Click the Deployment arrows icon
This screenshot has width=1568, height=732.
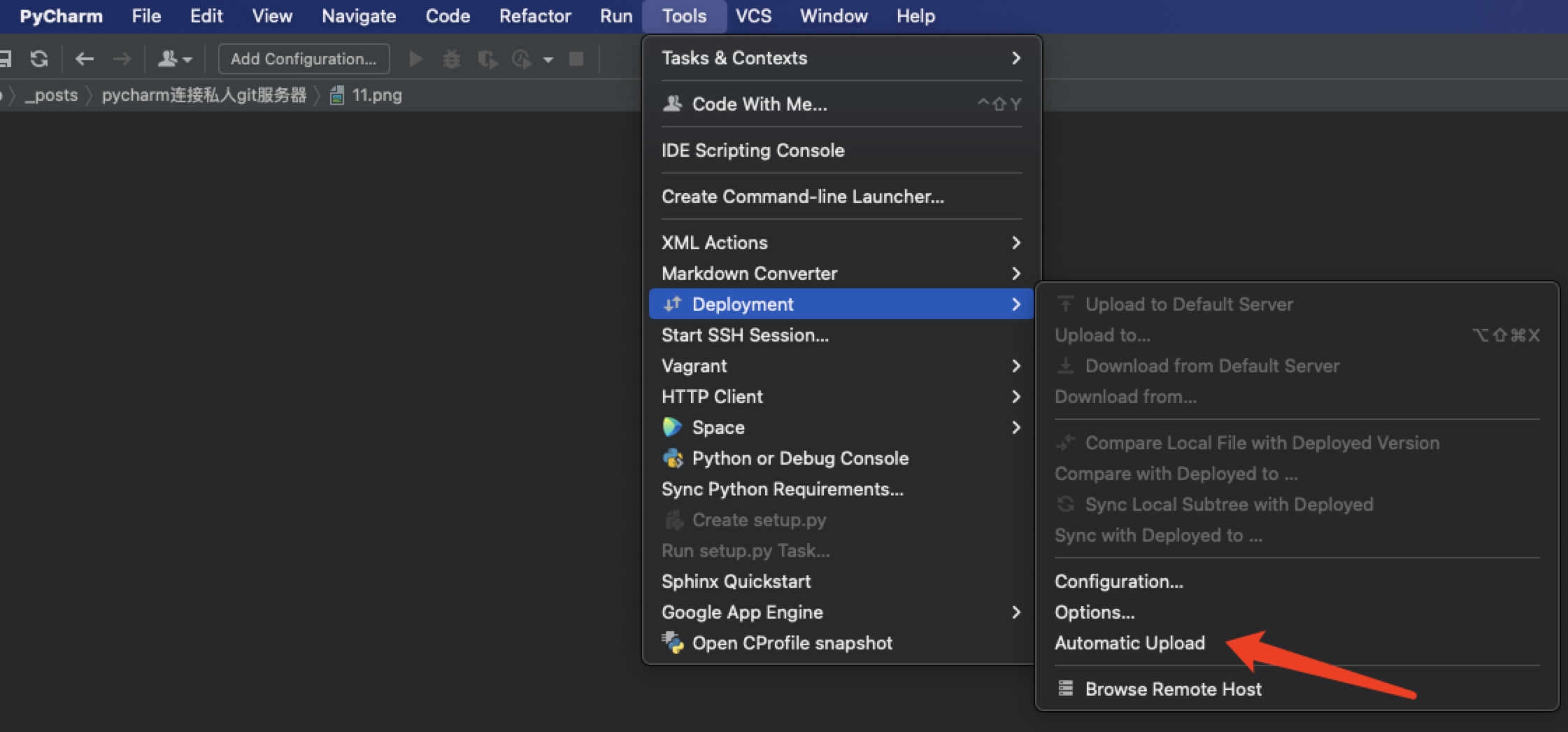point(672,304)
